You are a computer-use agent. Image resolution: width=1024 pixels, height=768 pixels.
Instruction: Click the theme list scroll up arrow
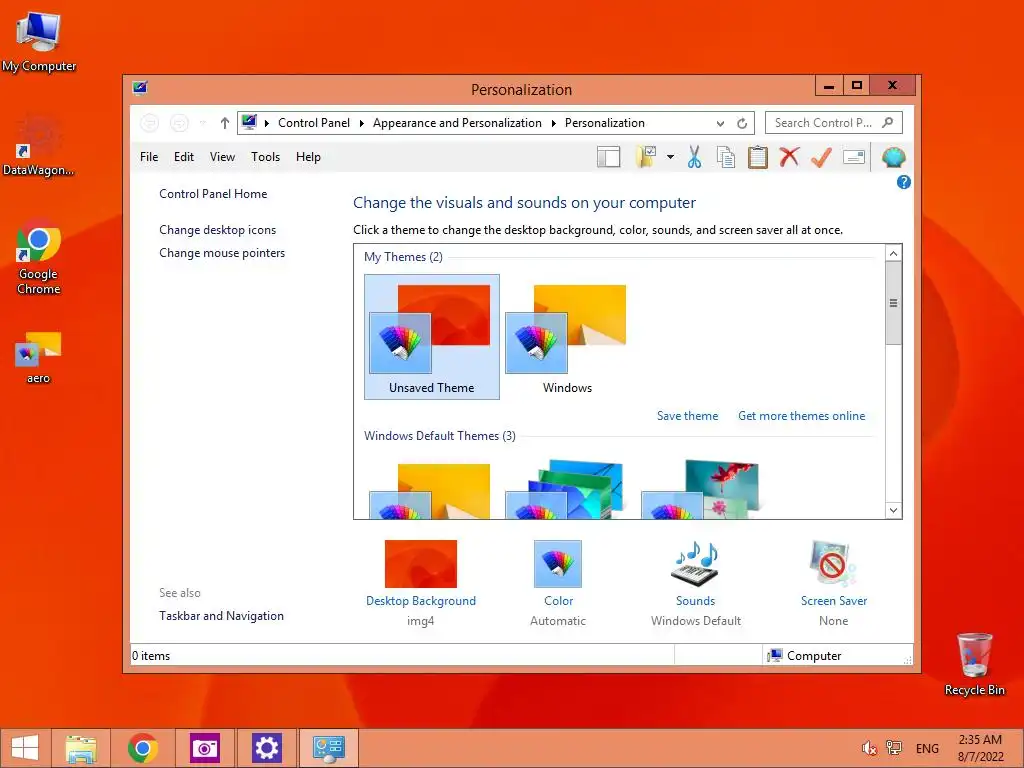click(x=893, y=253)
